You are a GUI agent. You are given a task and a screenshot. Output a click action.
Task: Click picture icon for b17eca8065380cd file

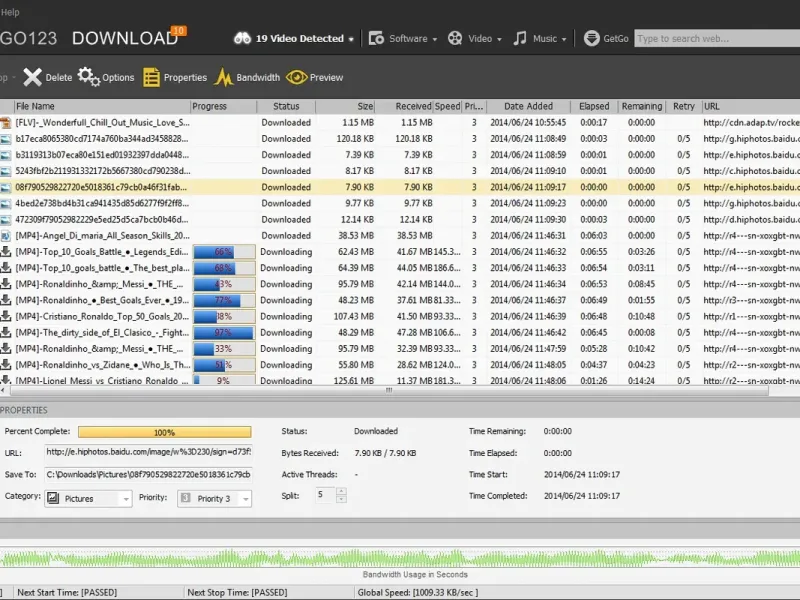6,139
